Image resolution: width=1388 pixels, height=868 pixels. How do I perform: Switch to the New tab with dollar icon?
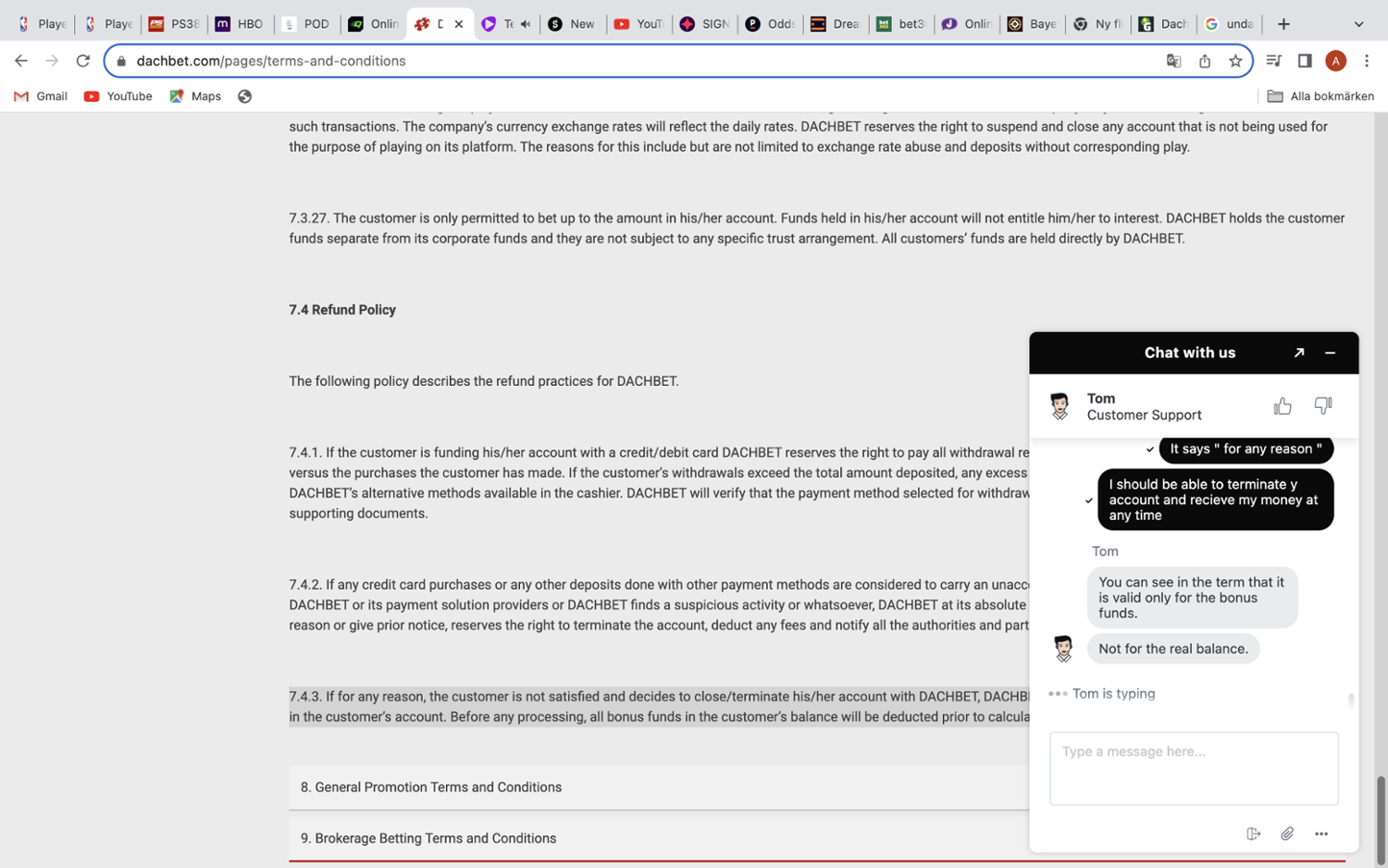(x=572, y=24)
